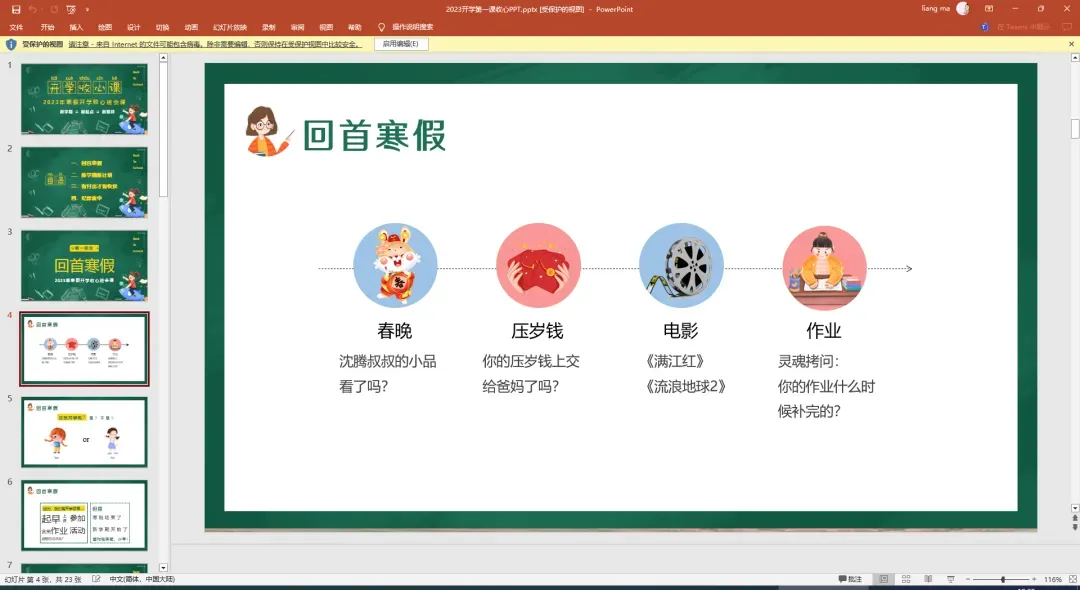Click the accessibility check icon in status bar
The height and width of the screenshot is (590, 1080).
pos(96,580)
